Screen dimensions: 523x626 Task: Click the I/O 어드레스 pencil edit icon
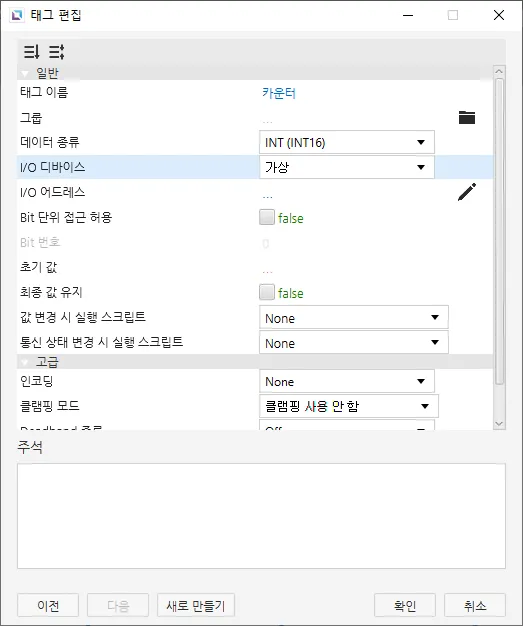pos(467,192)
